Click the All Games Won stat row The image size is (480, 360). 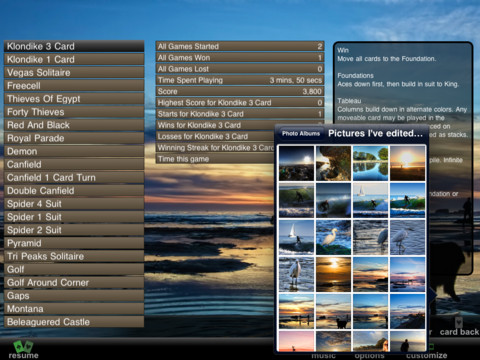[x=240, y=58]
